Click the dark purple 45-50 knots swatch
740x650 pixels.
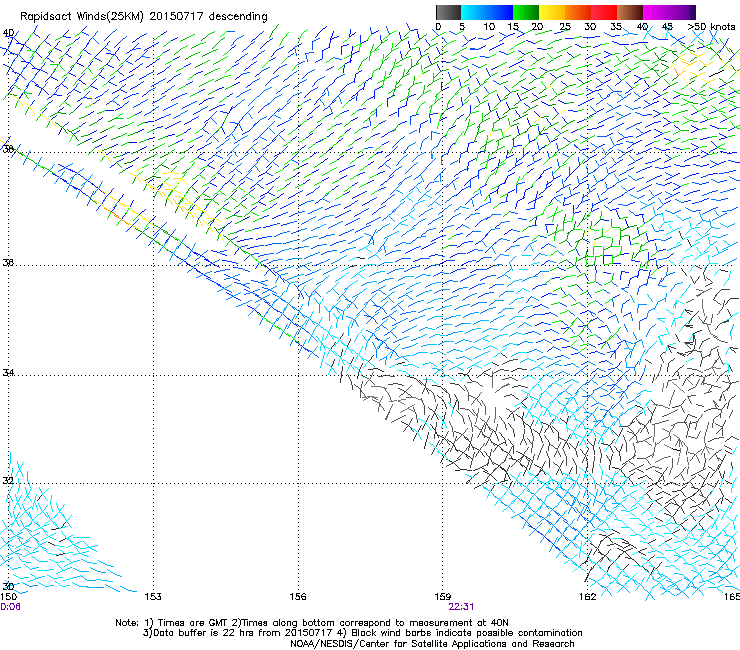pyautogui.click(x=683, y=12)
